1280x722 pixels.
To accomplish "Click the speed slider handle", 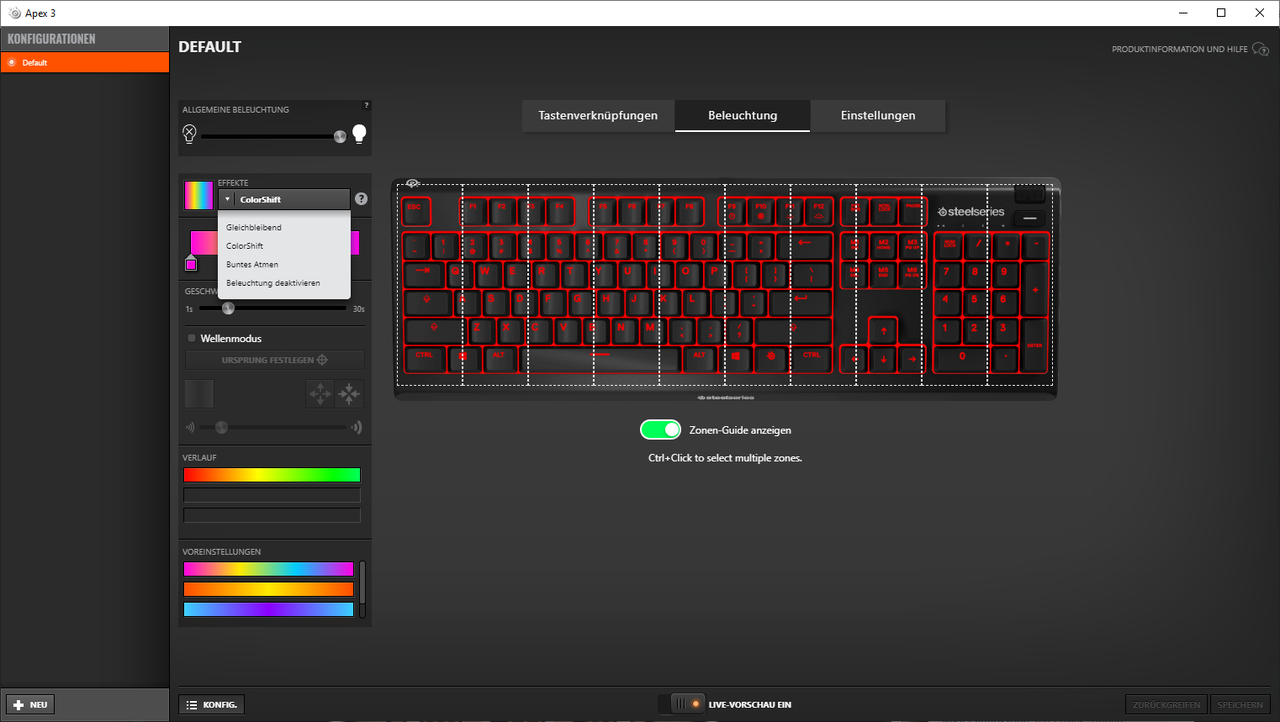I will [228, 308].
